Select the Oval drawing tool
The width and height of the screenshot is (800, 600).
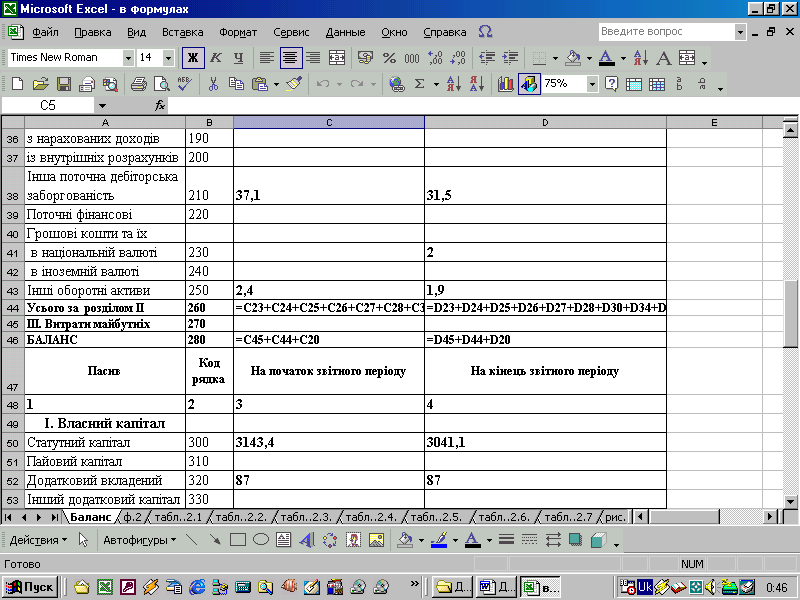click(x=261, y=540)
